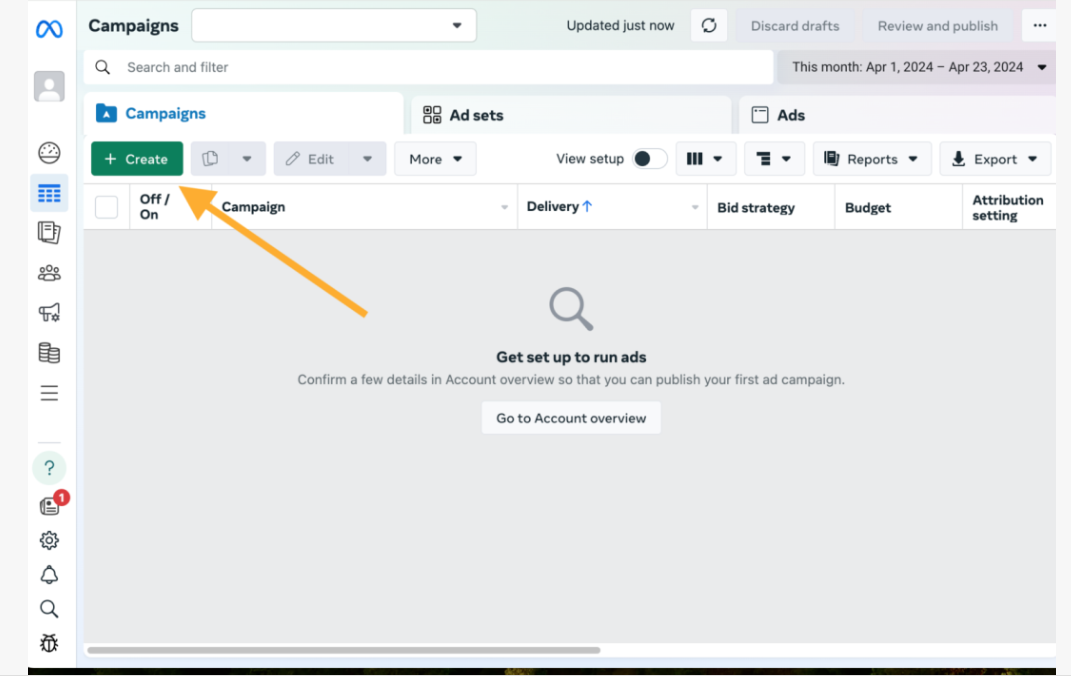The width and height of the screenshot is (1071, 676).
Task: Click the sidebar Search magnifier icon
Action: click(x=49, y=608)
